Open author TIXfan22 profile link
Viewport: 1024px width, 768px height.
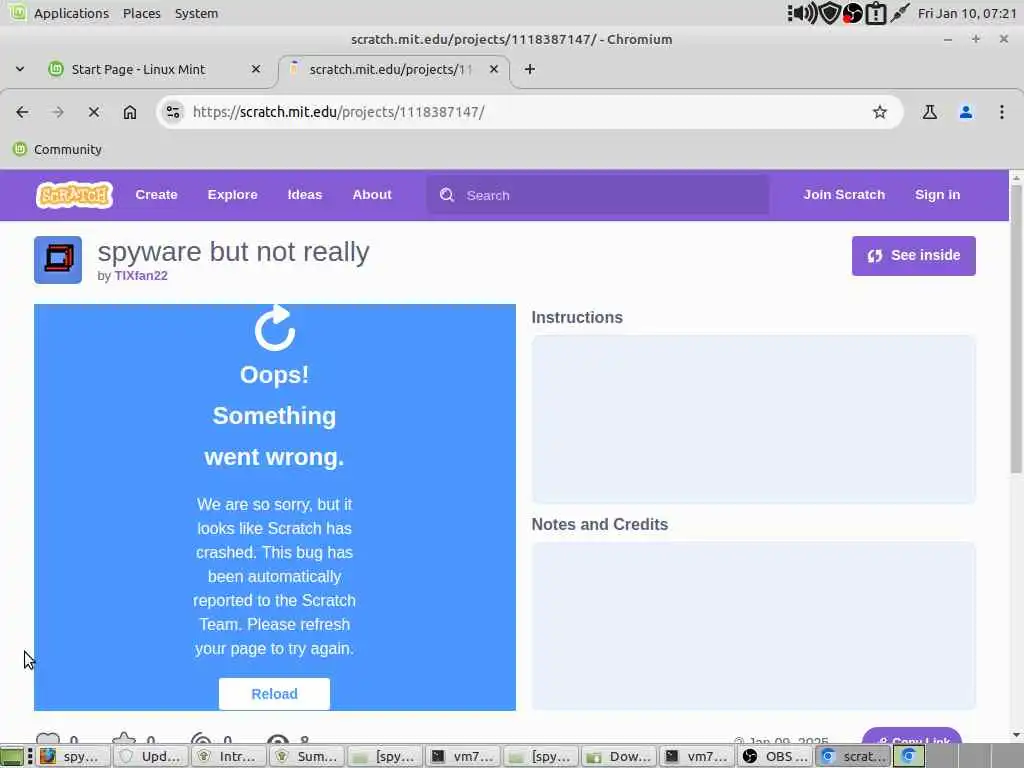click(x=141, y=276)
